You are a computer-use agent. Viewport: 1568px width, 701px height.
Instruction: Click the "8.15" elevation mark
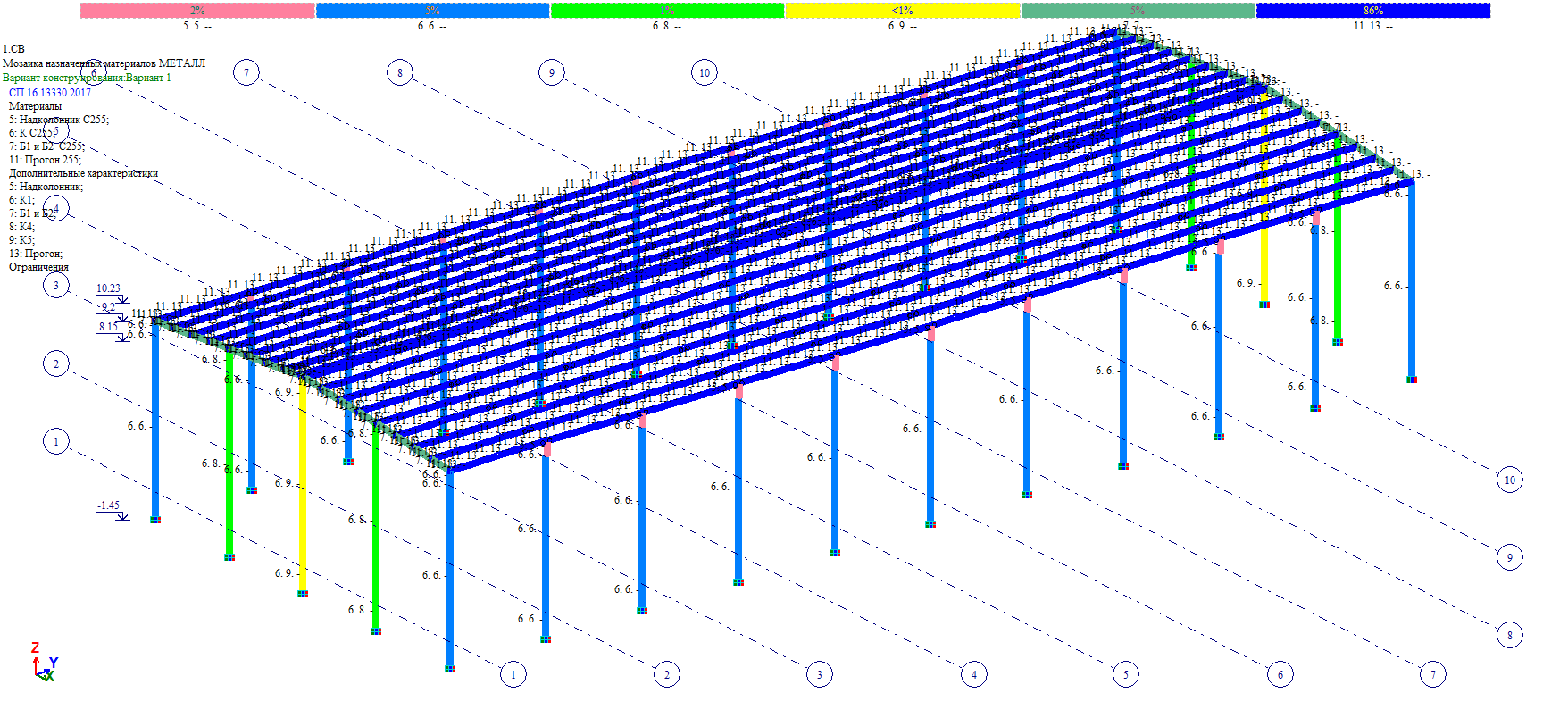pyautogui.click(x=108, y=327)
